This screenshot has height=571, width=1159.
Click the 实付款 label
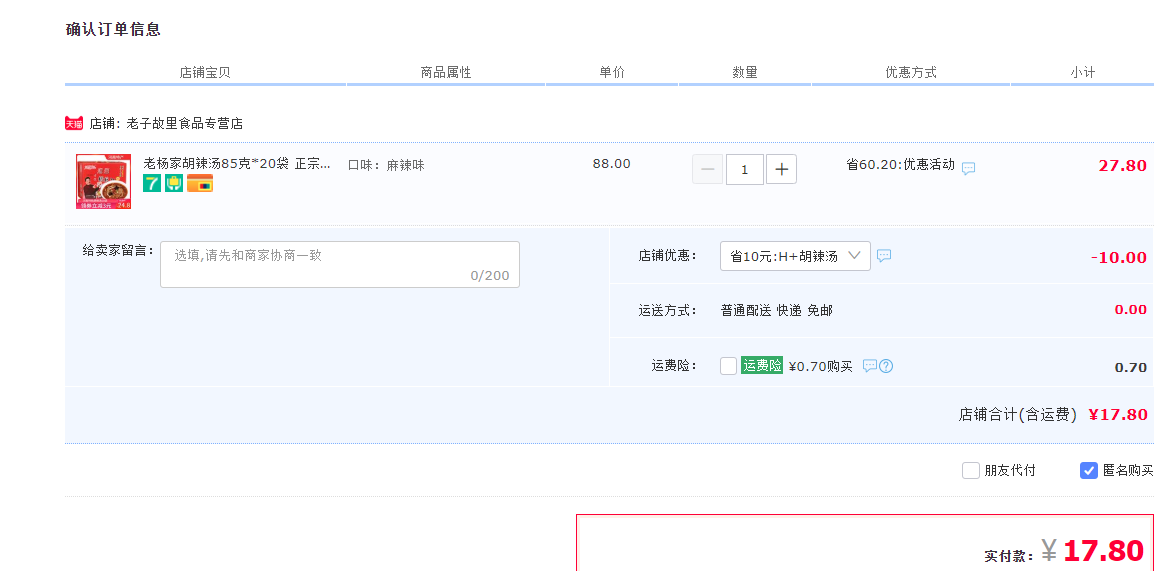[1008, 556]
